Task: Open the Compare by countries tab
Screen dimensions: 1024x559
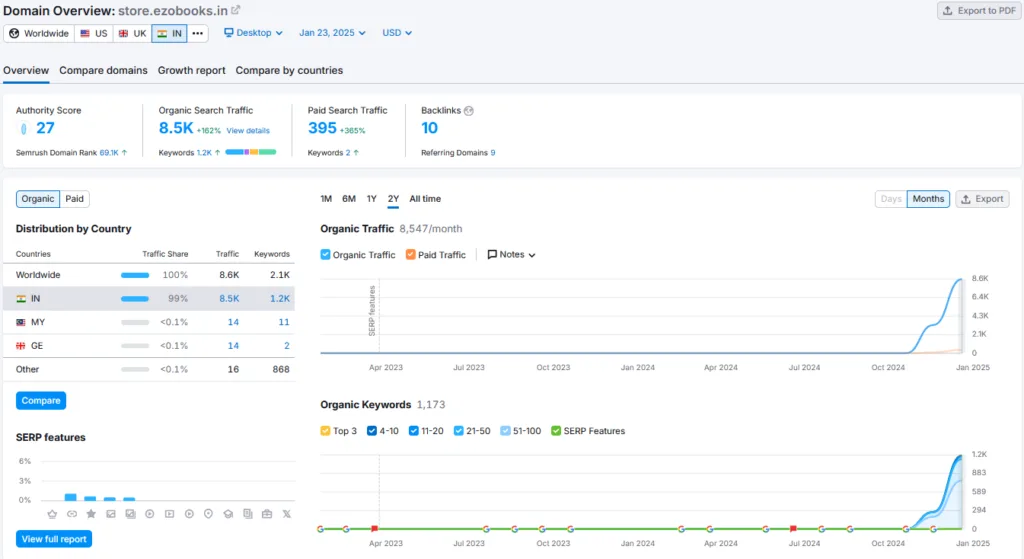Action: click(x=289, y=70)
